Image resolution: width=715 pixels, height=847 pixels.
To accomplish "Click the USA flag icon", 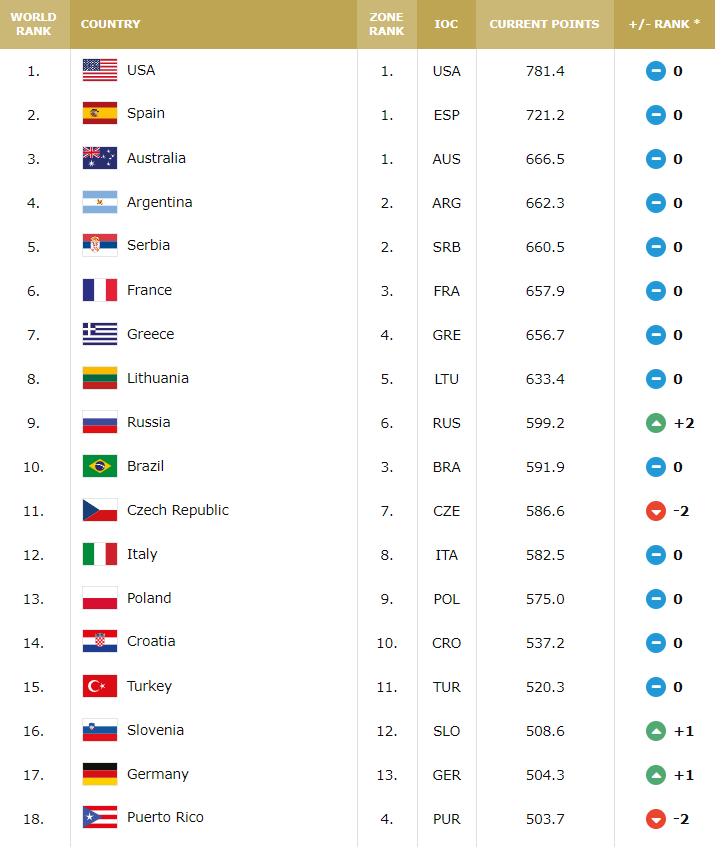I will tap(100, 70).
